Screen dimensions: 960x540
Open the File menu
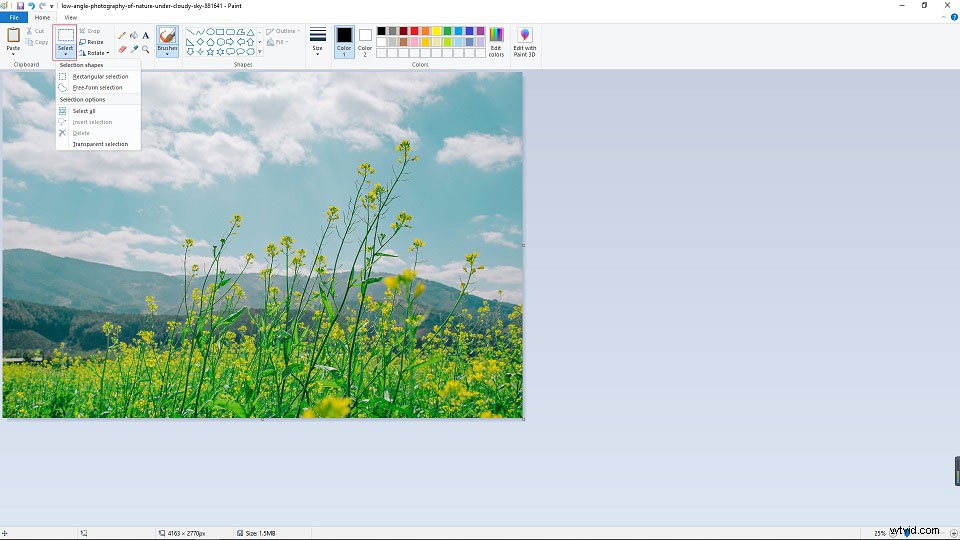(x=14, y=17)
